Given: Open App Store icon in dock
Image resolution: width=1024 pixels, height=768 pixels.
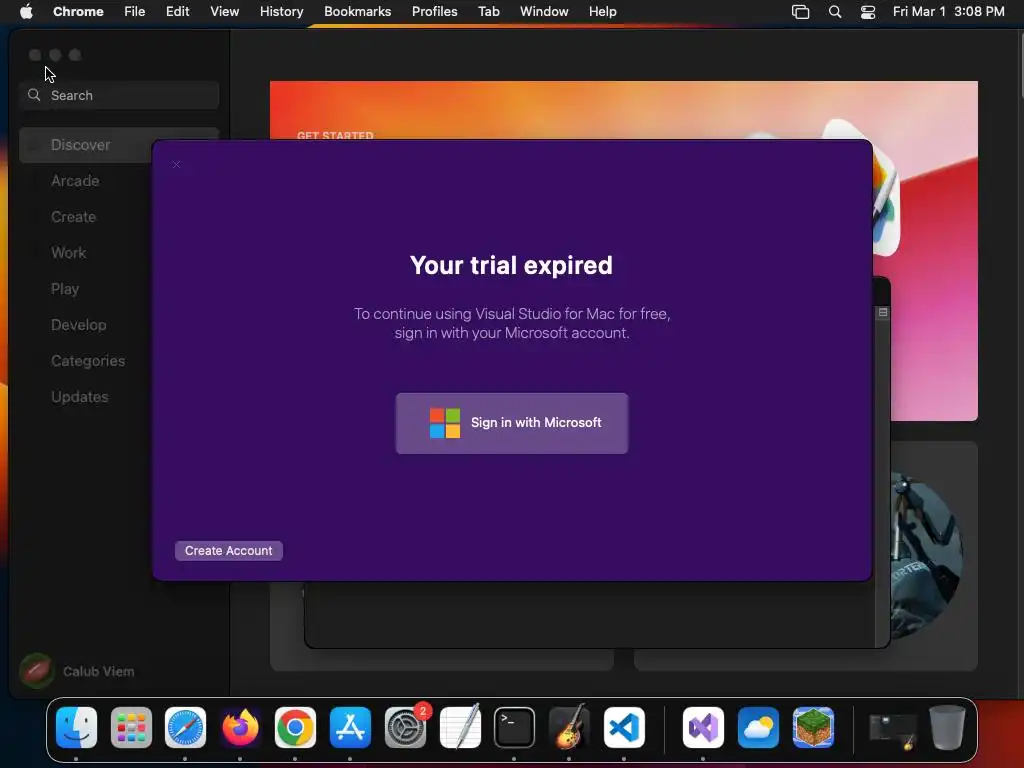Looking at the screenshot, I should tap(350, 728).
